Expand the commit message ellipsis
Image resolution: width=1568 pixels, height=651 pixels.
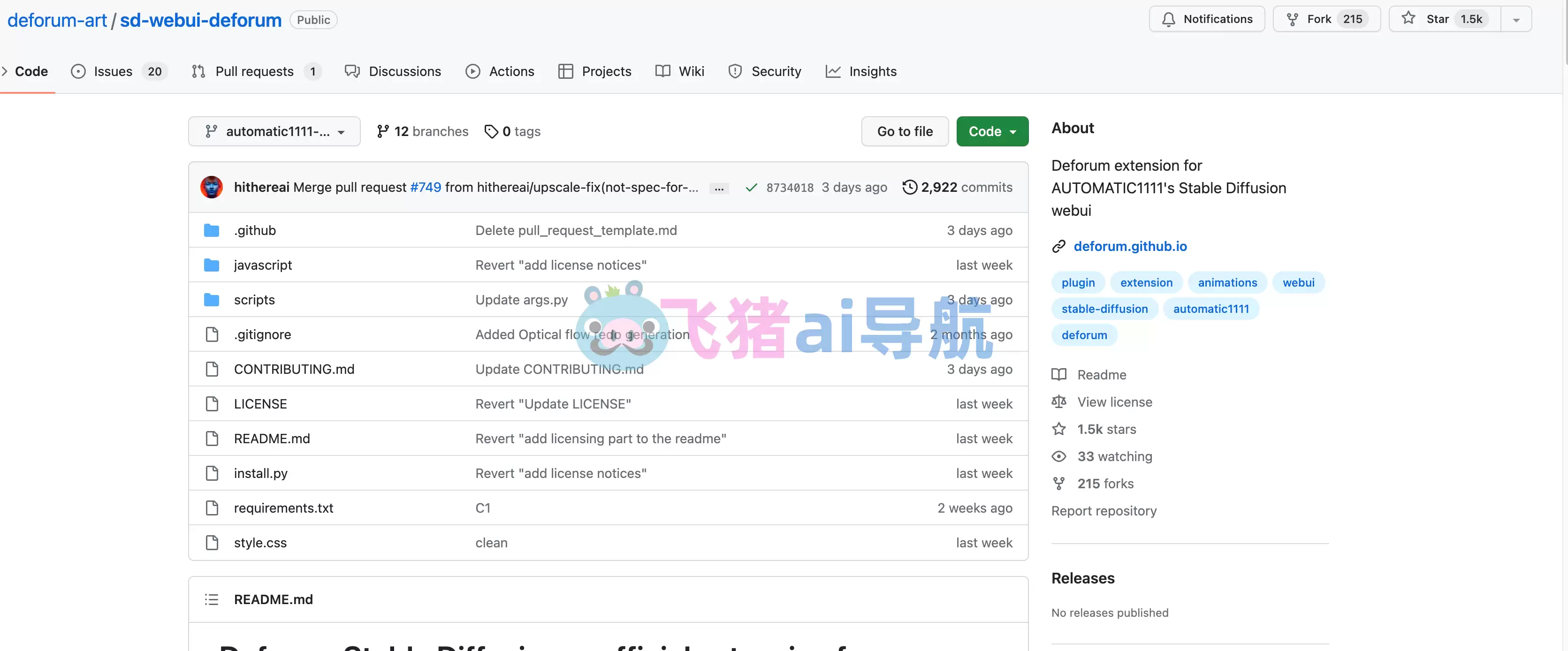coord(719,188)
